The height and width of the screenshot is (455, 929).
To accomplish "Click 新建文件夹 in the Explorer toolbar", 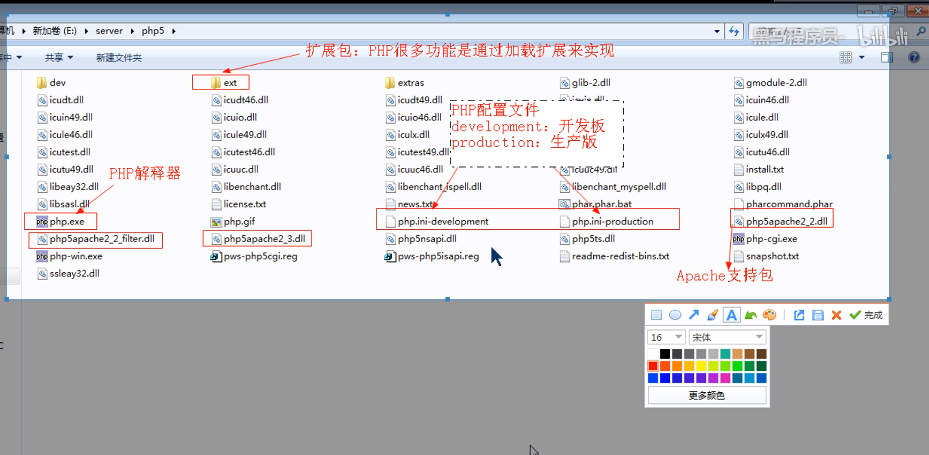I will point(119,58).
